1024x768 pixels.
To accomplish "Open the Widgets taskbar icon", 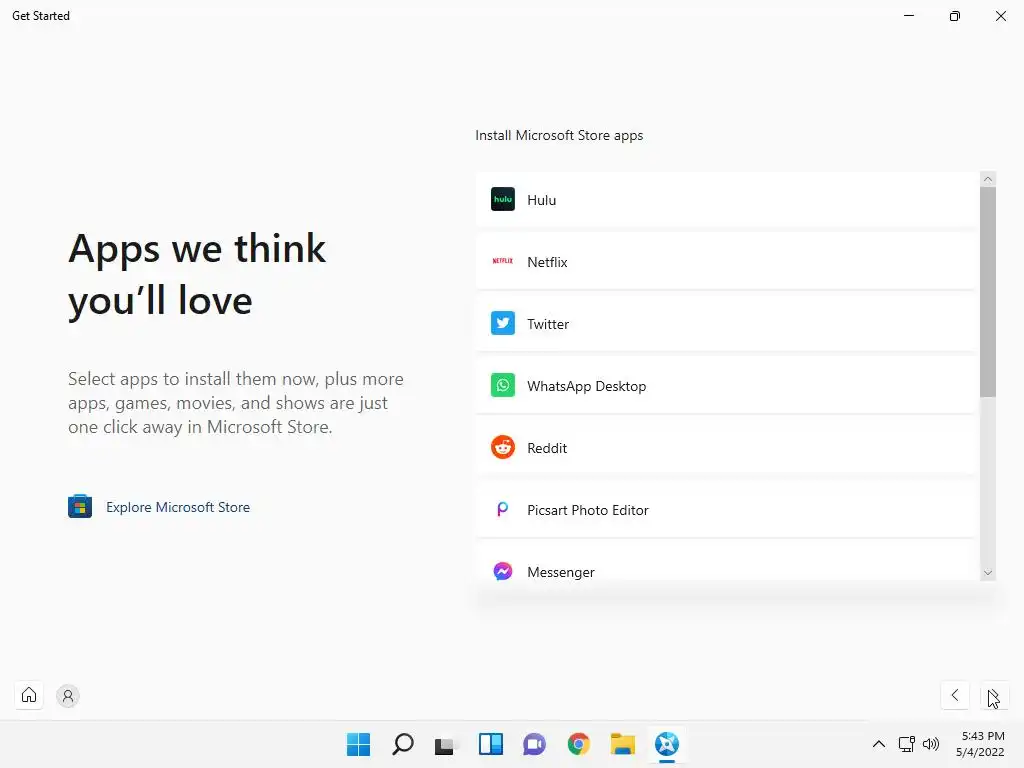I will pyautogui.click(x=490, y=744).
